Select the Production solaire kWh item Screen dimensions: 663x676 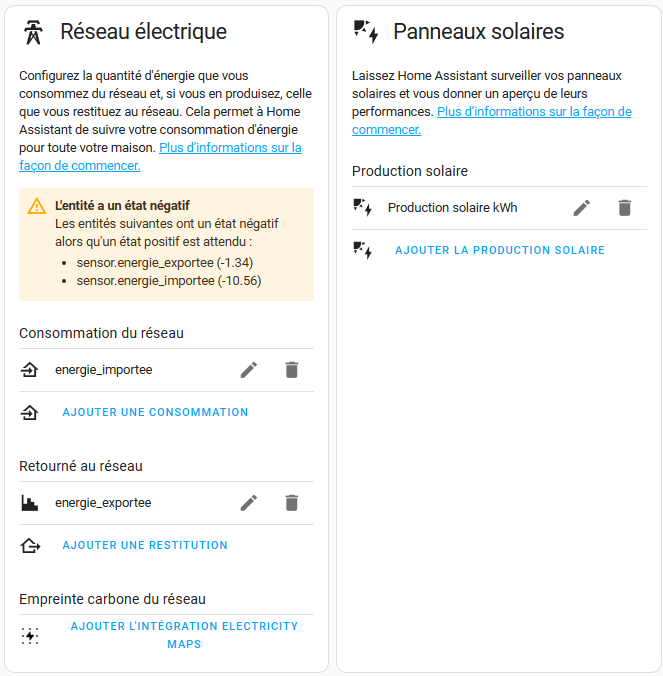[499, 208]
